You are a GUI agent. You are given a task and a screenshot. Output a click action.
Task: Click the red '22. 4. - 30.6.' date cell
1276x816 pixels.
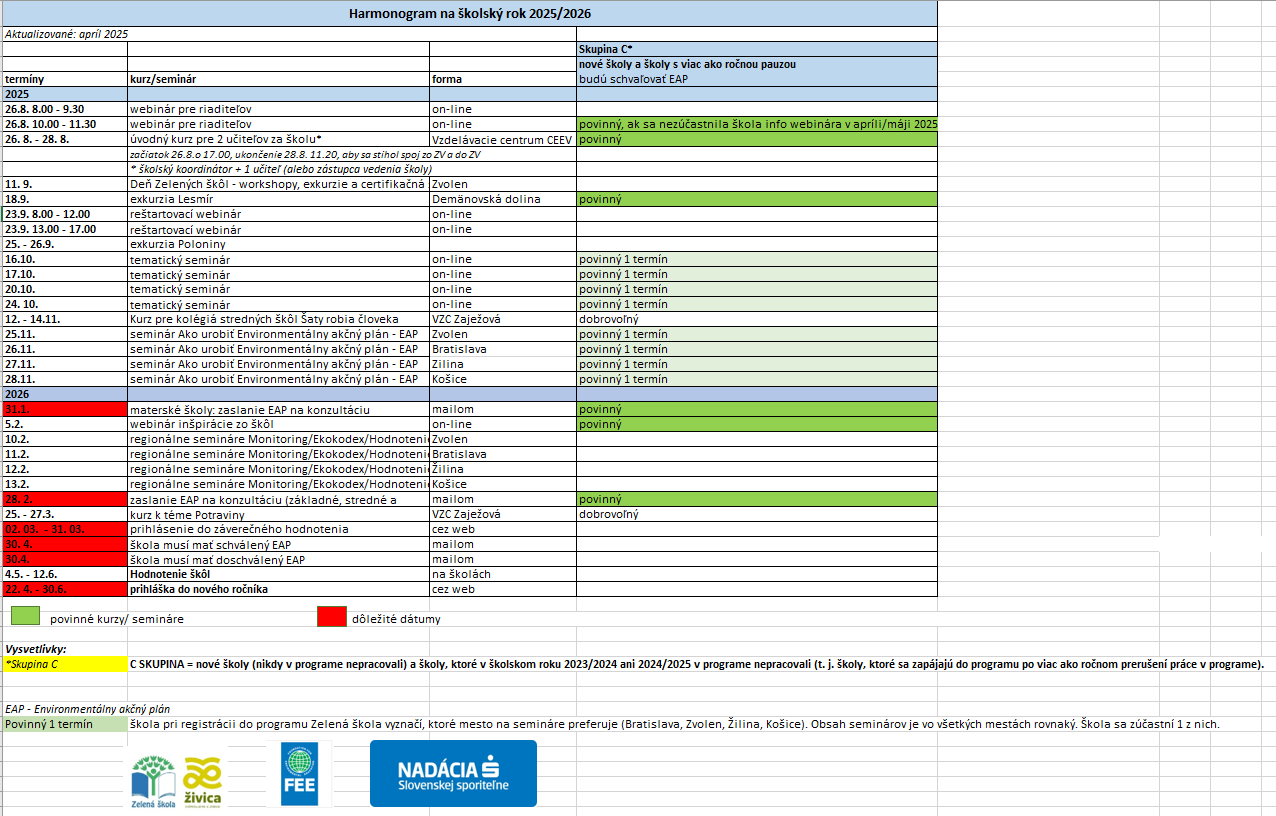[x=64, y=589]
